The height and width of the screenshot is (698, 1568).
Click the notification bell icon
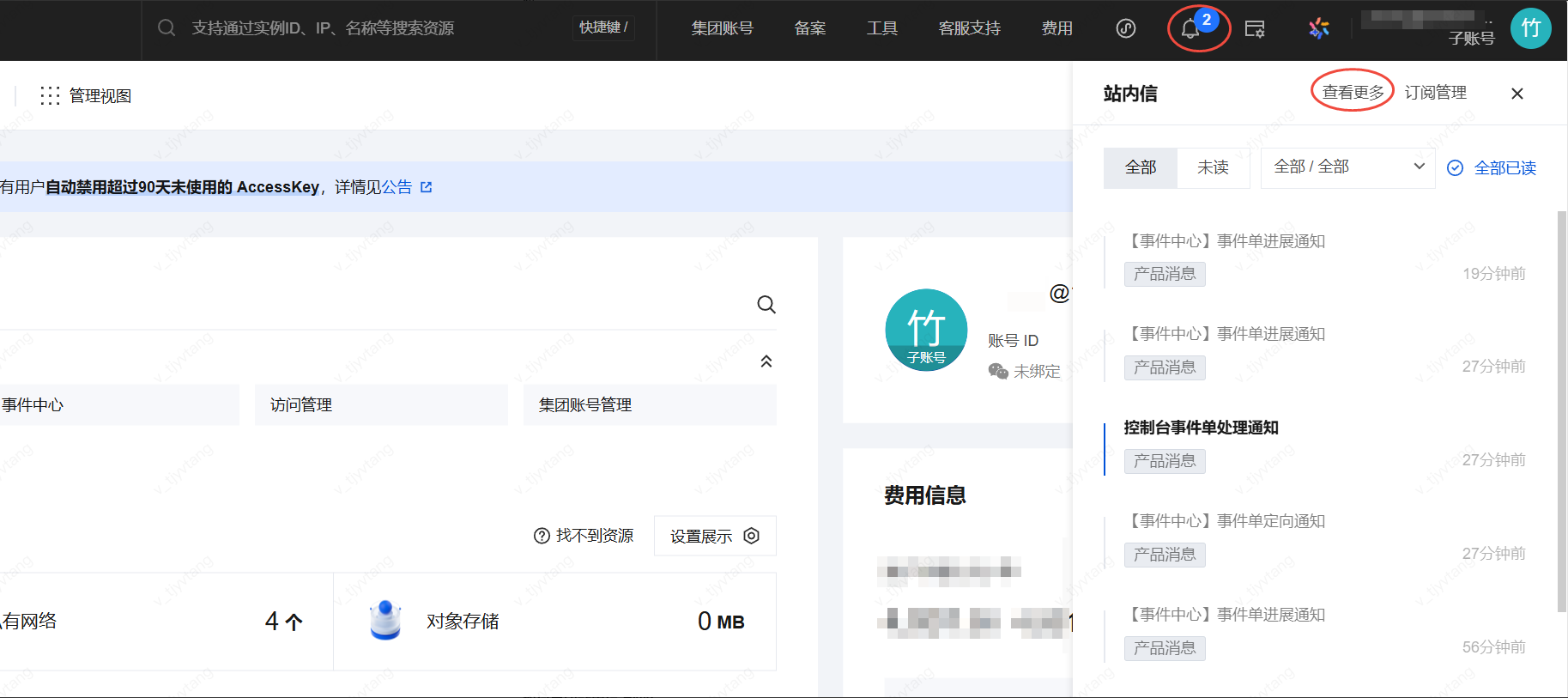point(1190,29)
